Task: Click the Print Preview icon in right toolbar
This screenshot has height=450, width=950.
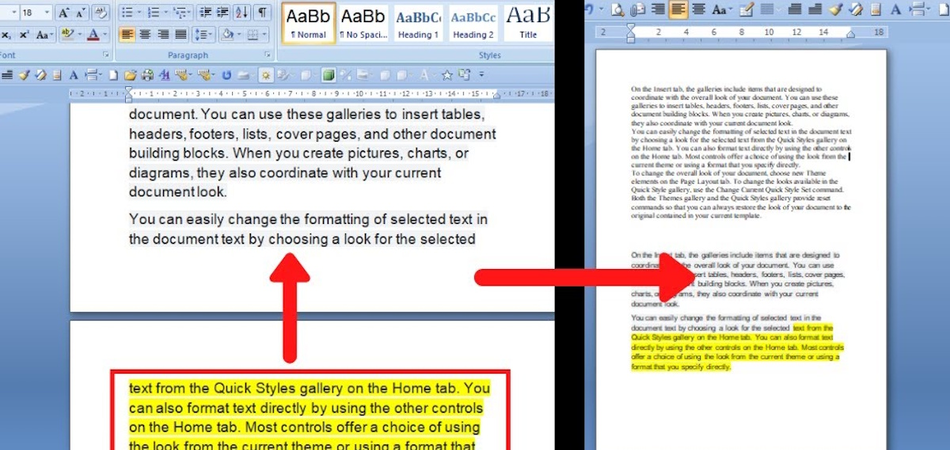Action: pyautogui.click(x=617, y=9)
